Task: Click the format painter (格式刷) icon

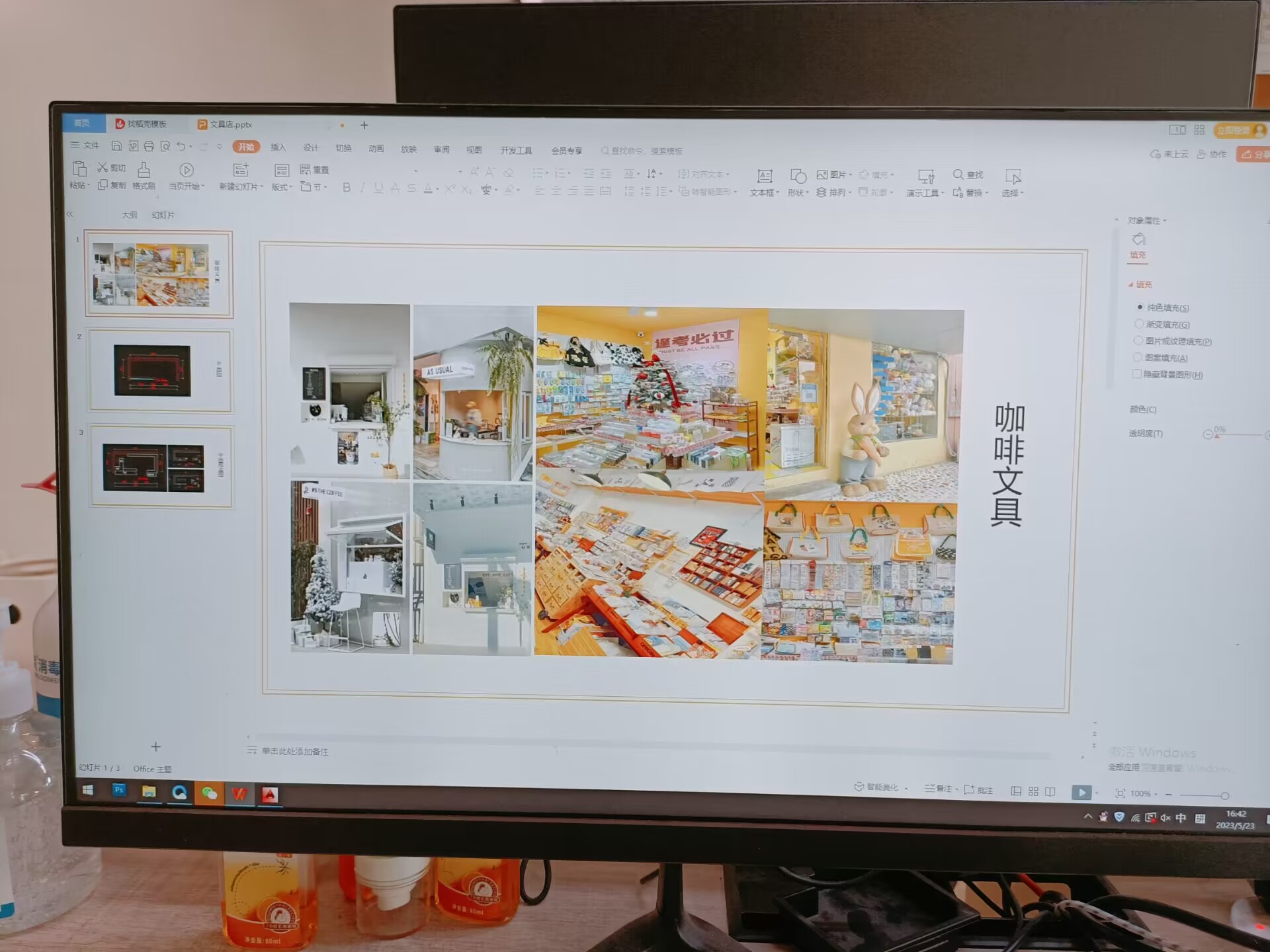Action: point(144,170)
